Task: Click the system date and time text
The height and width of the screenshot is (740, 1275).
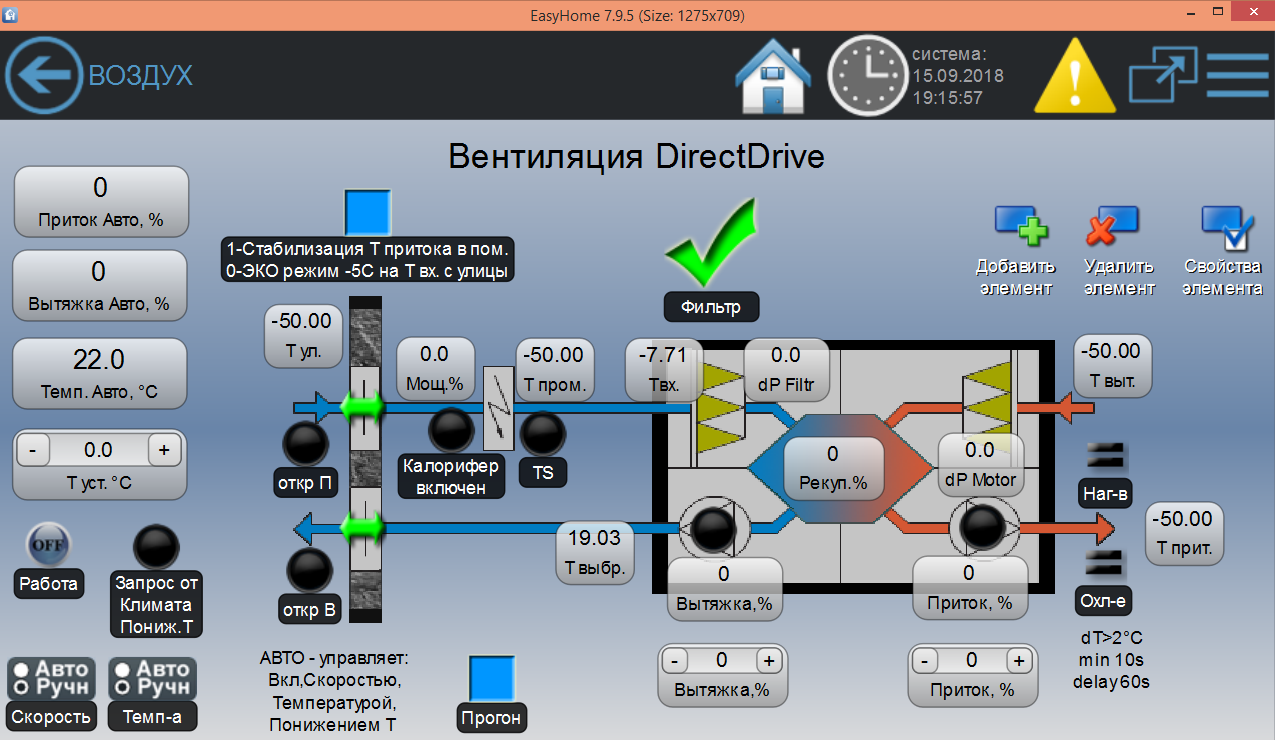Action: 958,76
